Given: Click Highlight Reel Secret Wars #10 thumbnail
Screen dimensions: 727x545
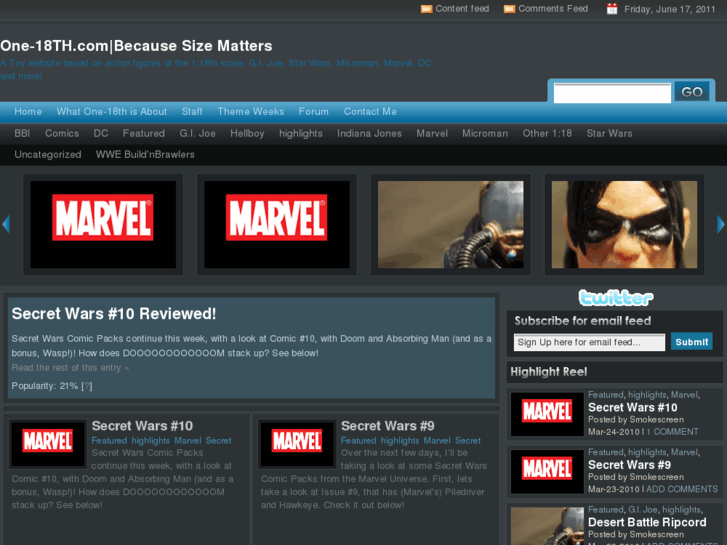Looking at the screenshot, I should 547,414.
